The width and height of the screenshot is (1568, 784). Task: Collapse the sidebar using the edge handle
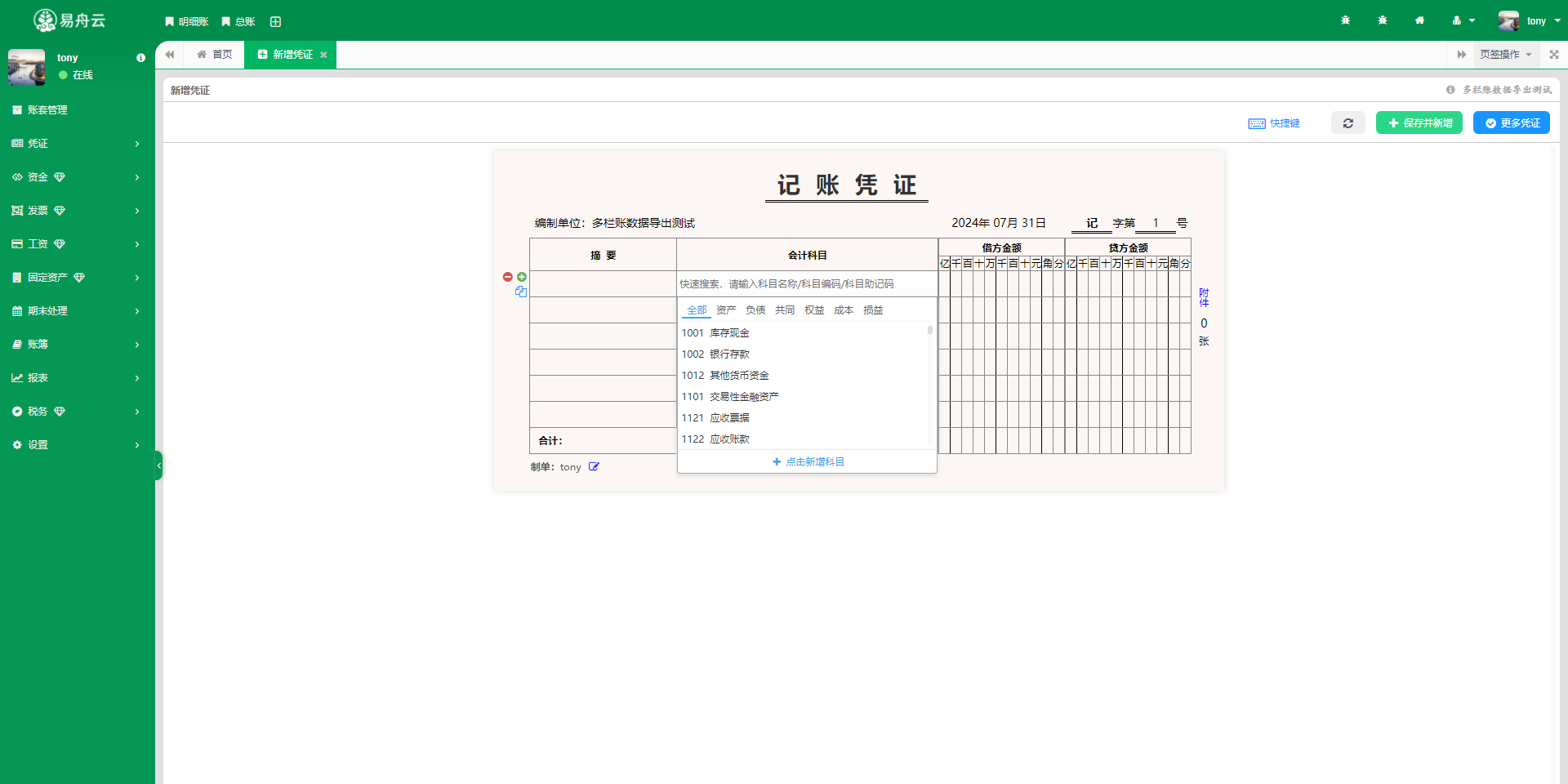click(158, 465)
